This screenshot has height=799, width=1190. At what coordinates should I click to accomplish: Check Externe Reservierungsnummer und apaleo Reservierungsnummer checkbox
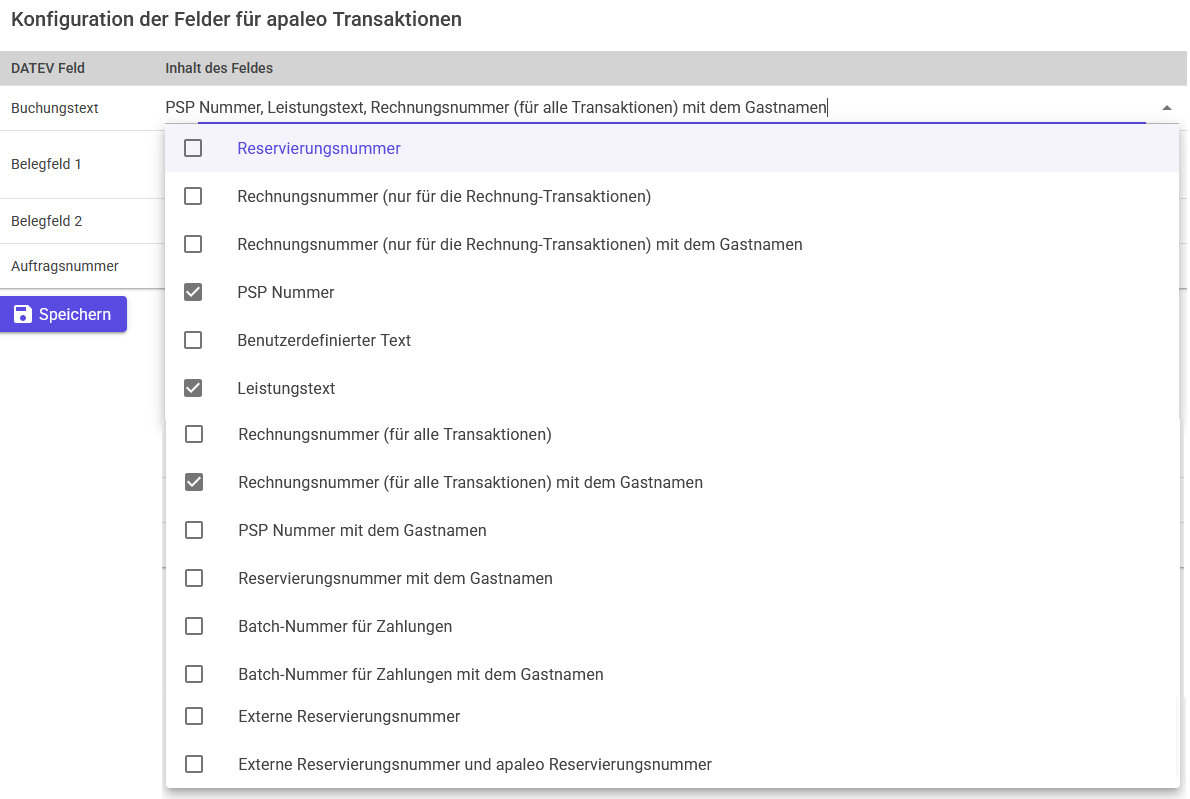point(194,764)
